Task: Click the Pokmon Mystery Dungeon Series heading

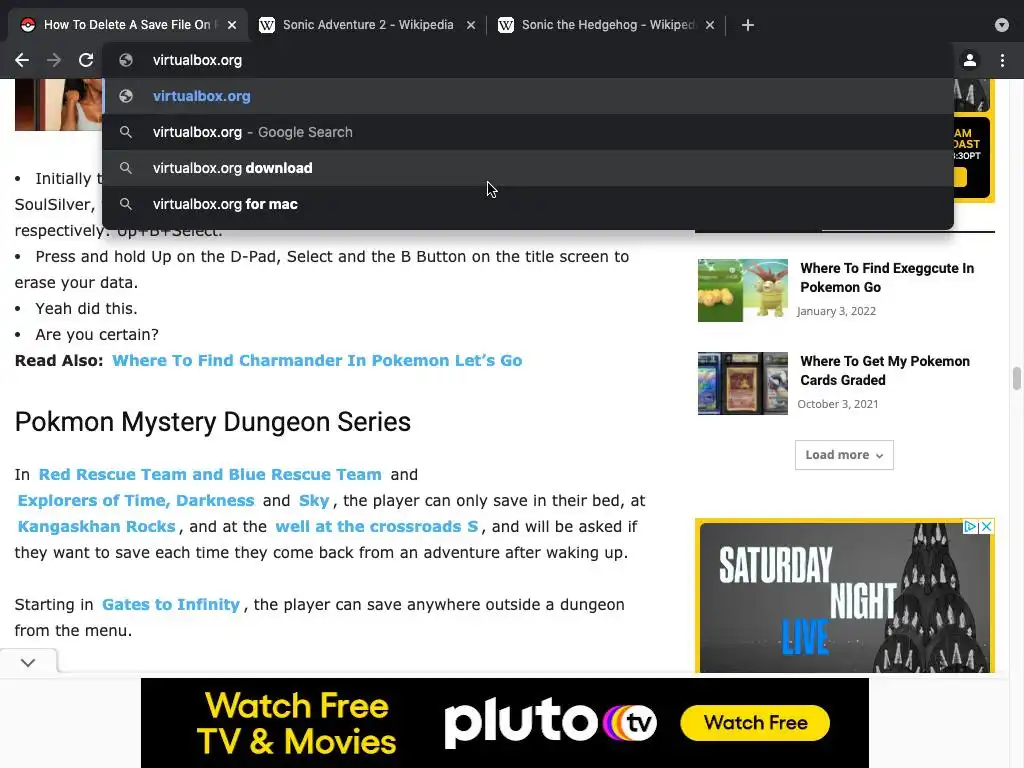Action: point(213,422)
